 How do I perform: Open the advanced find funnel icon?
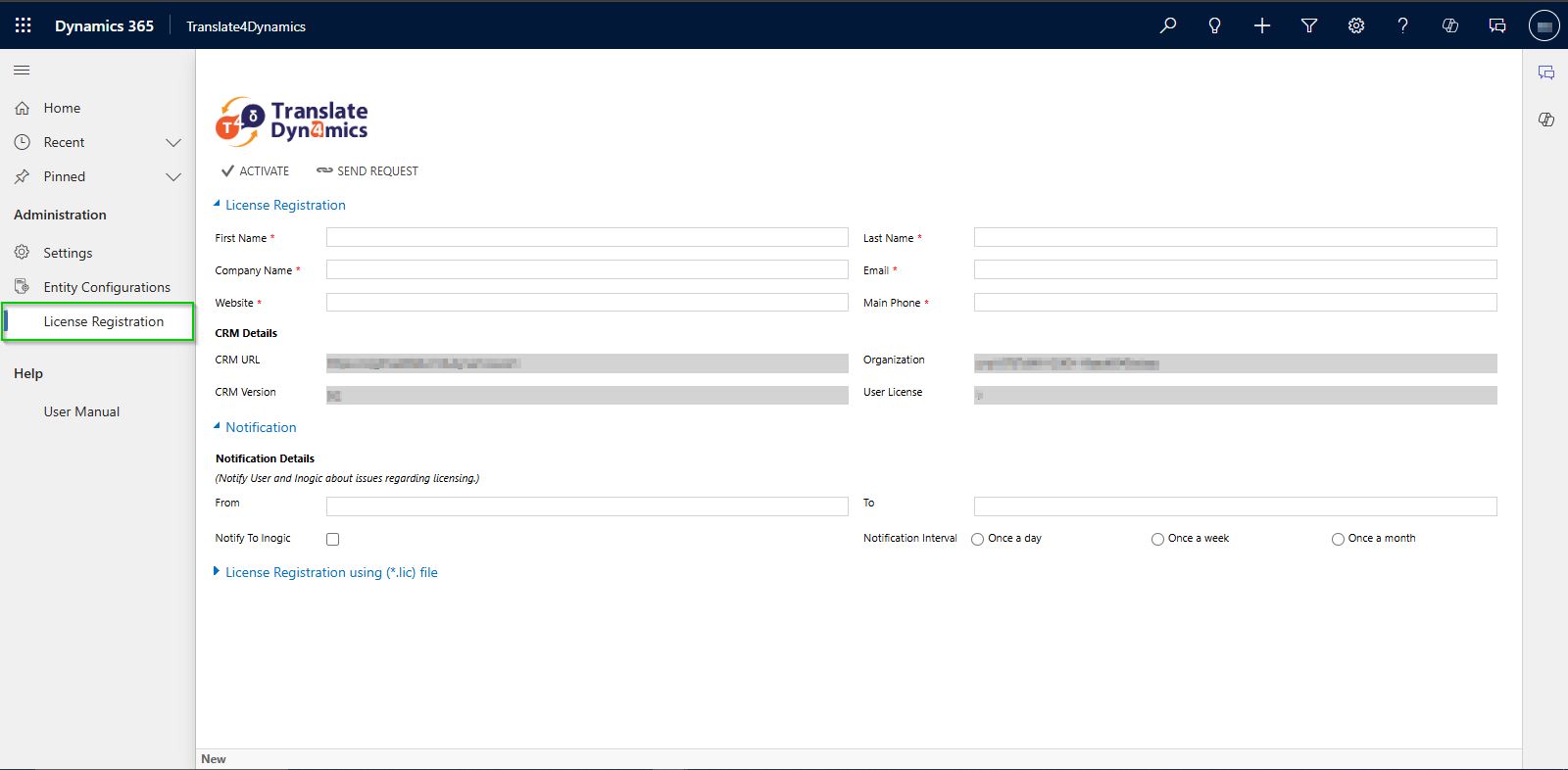tap(1308, 25)
